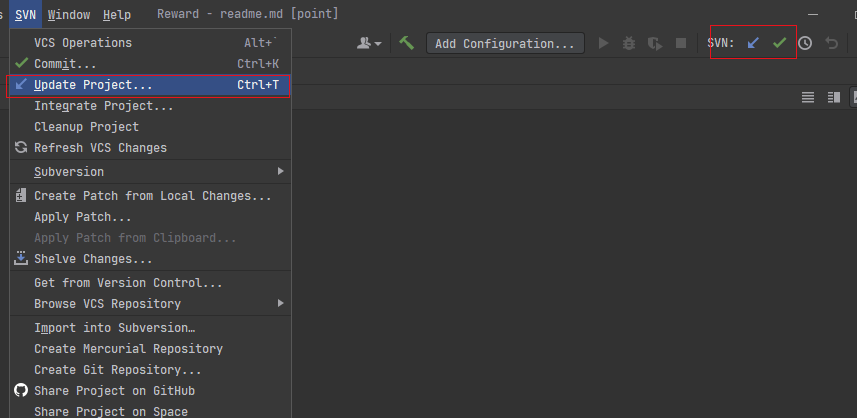The image size is (857, 418).
Task: Choose Import into Subversion… entry
Action: [150, 328]
